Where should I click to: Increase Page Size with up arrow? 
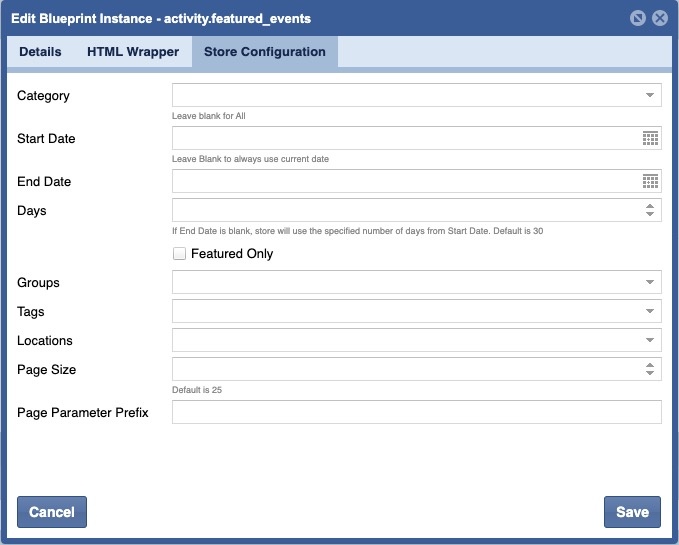tap(650, 364)
